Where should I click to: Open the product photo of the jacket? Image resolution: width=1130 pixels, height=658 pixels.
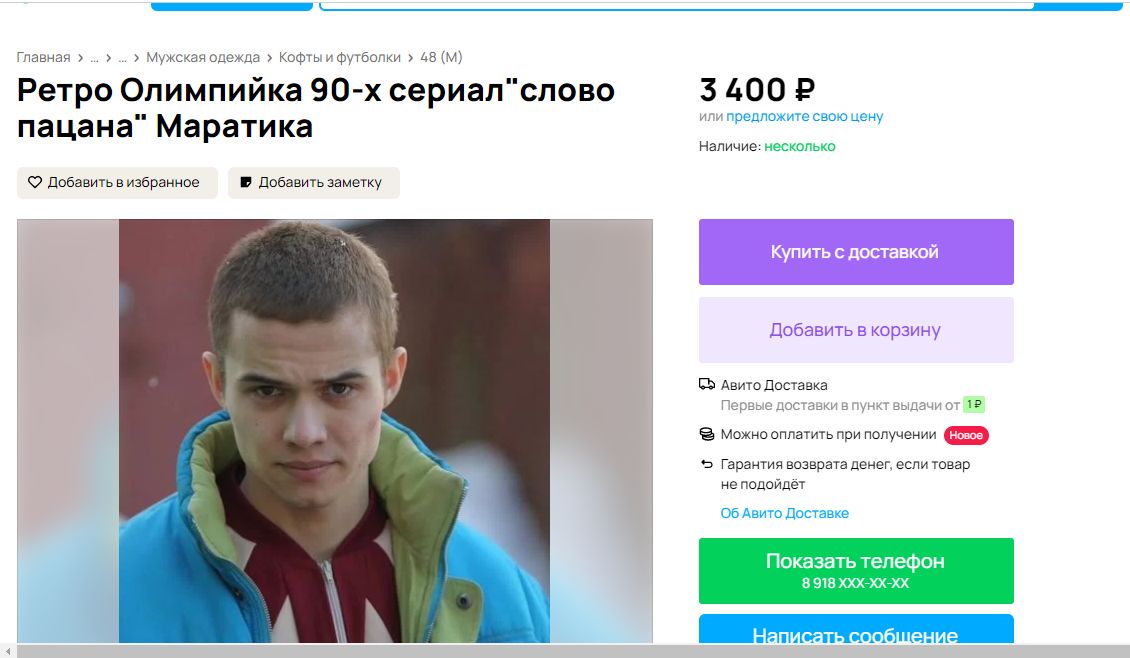(x=334, y=431)
